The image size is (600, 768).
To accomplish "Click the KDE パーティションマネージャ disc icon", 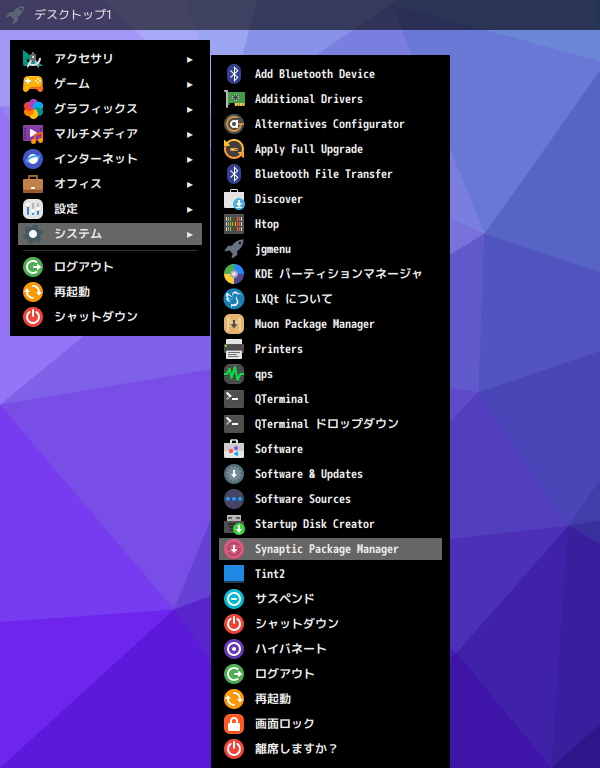I will (234, 274).
